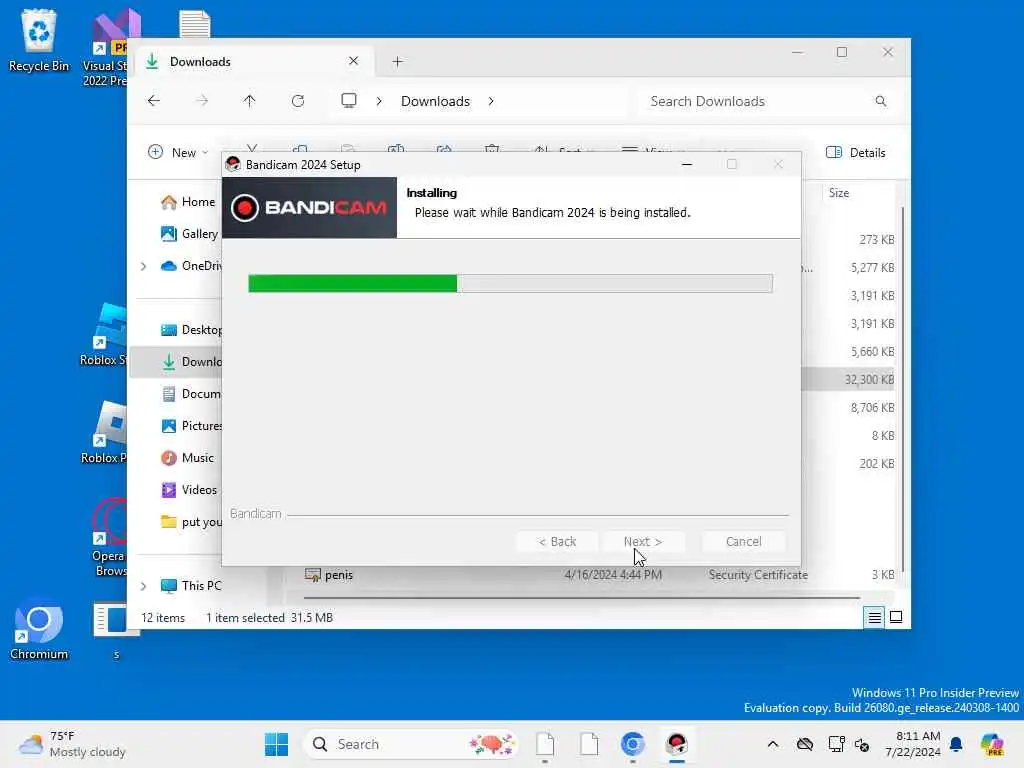
Task: Select the Downloads tab in File Explorer
Action: pos(255,61)
